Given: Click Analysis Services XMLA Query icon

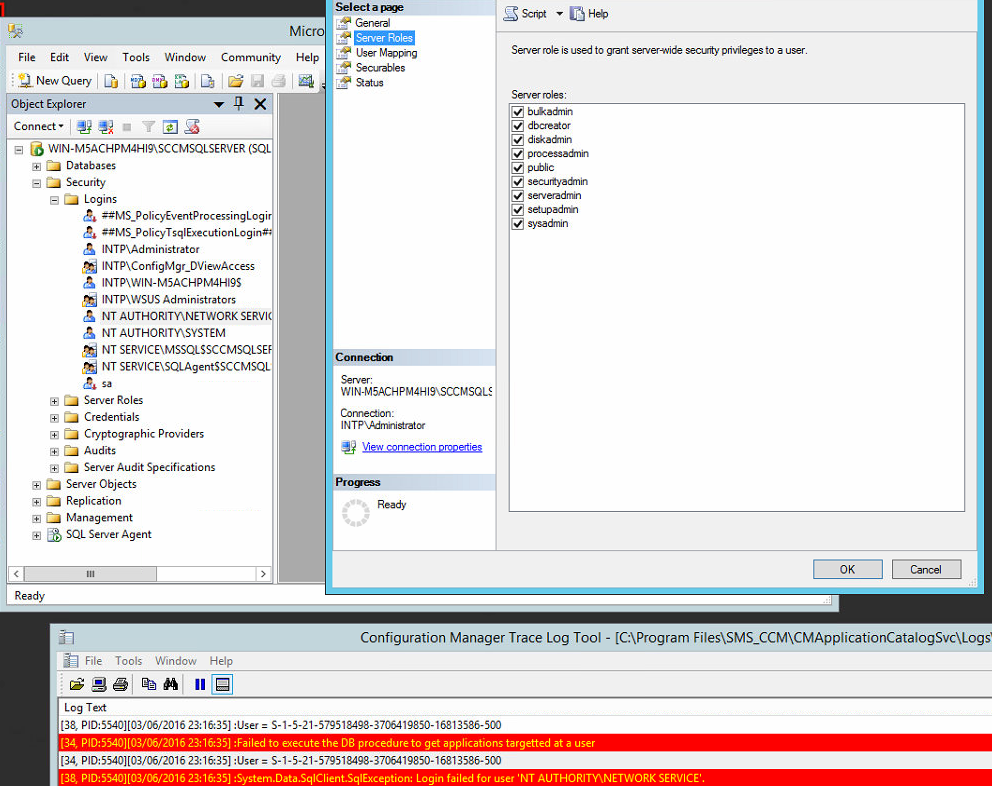Looking at the screenshot, I should click(182, 81).
